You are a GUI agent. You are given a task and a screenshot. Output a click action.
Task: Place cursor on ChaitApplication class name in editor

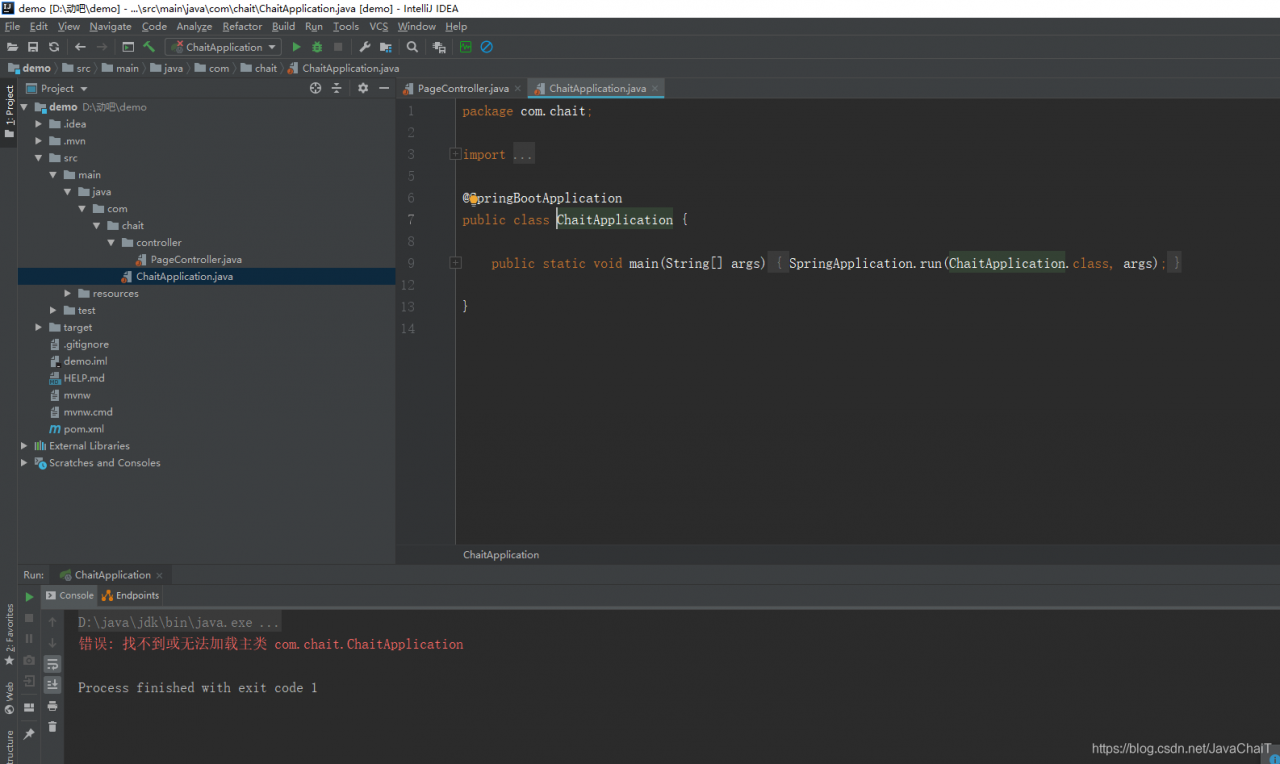click(615, 220)
